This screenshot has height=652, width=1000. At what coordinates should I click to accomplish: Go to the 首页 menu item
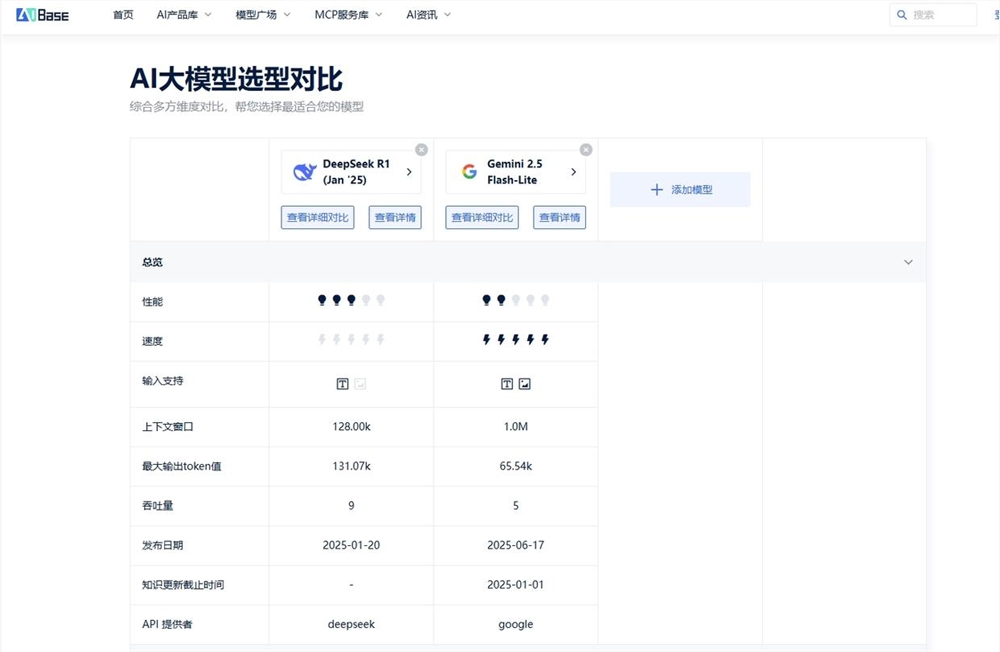pyautogui.click(x=123, y=15)
